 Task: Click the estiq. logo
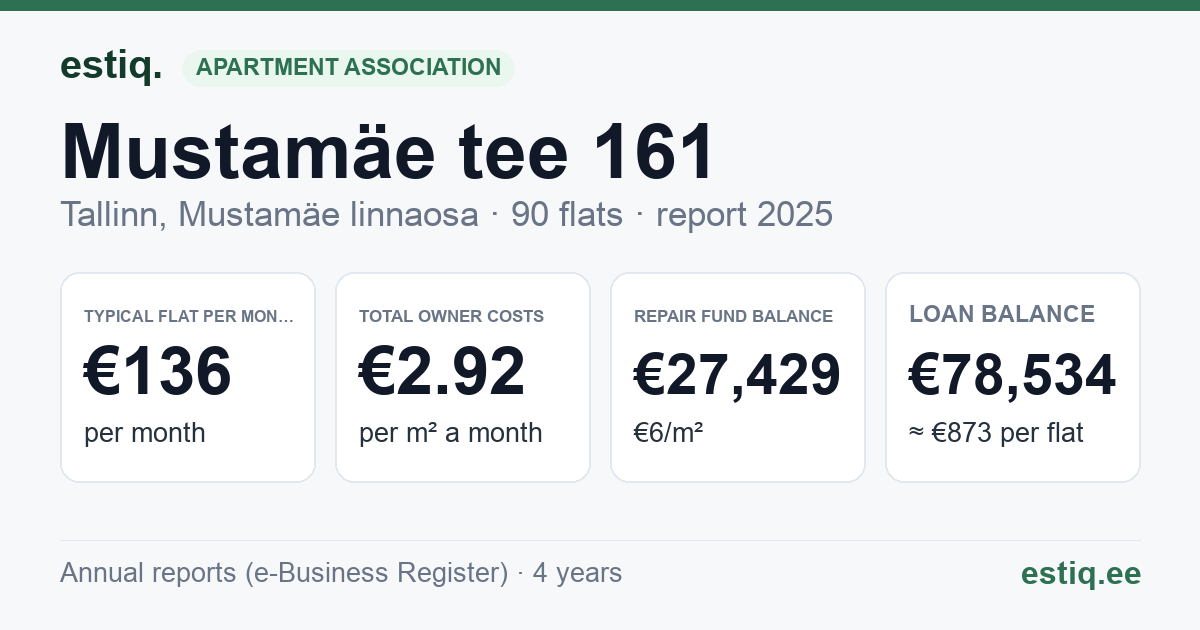[111, 66]
